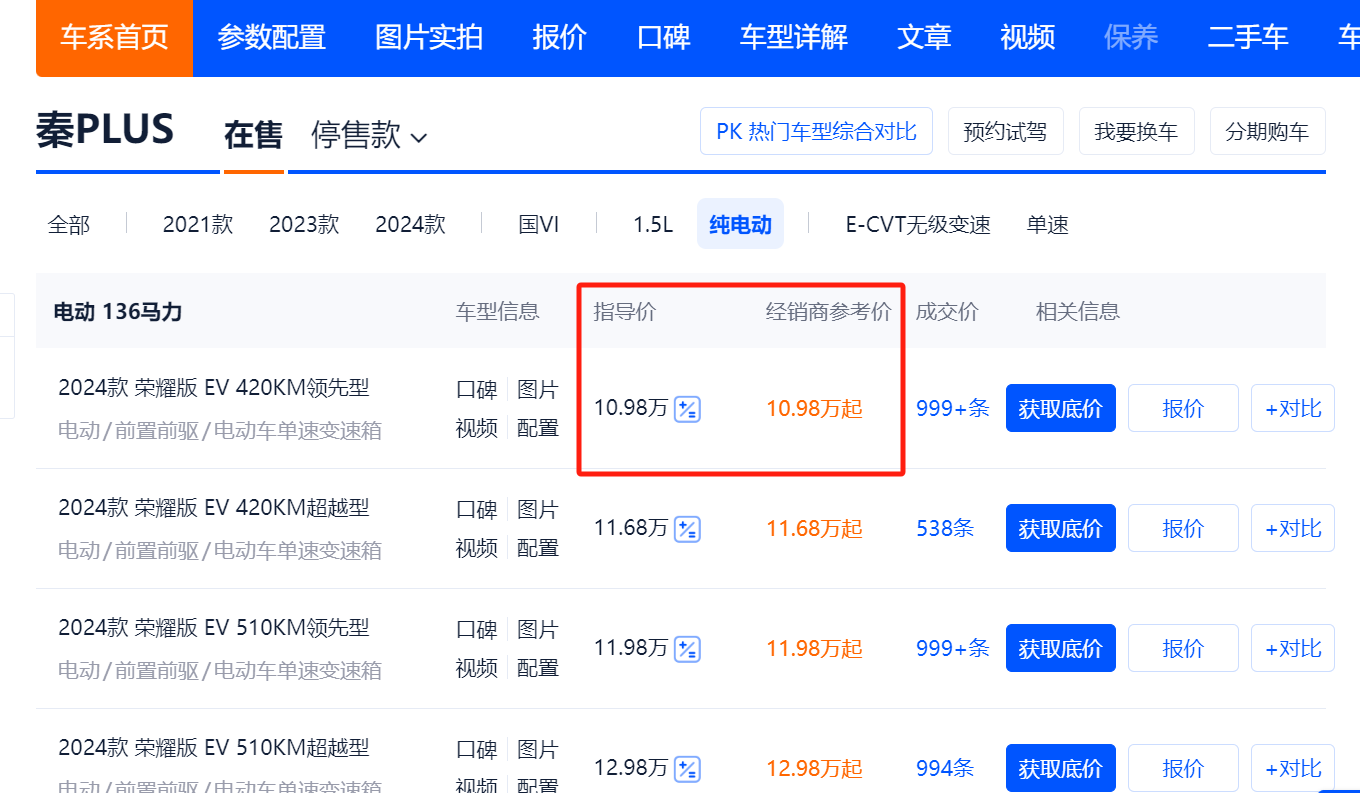The image size is (1360, 793).
Task: Open 配置 for 420KM领先型
Action: pyautogui.click(x=538, y=428)
